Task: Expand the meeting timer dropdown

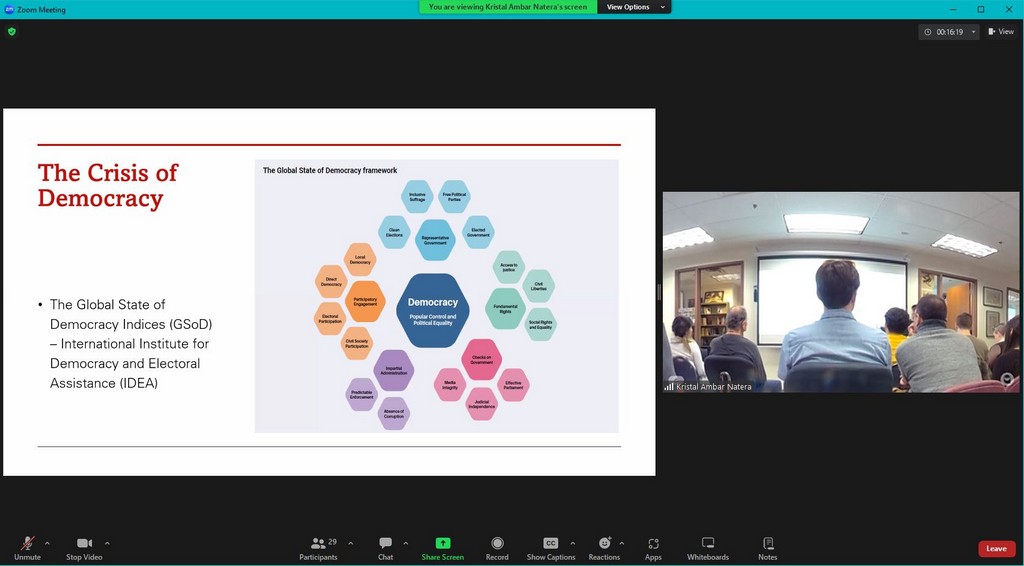Action: (x=973, y=32)
